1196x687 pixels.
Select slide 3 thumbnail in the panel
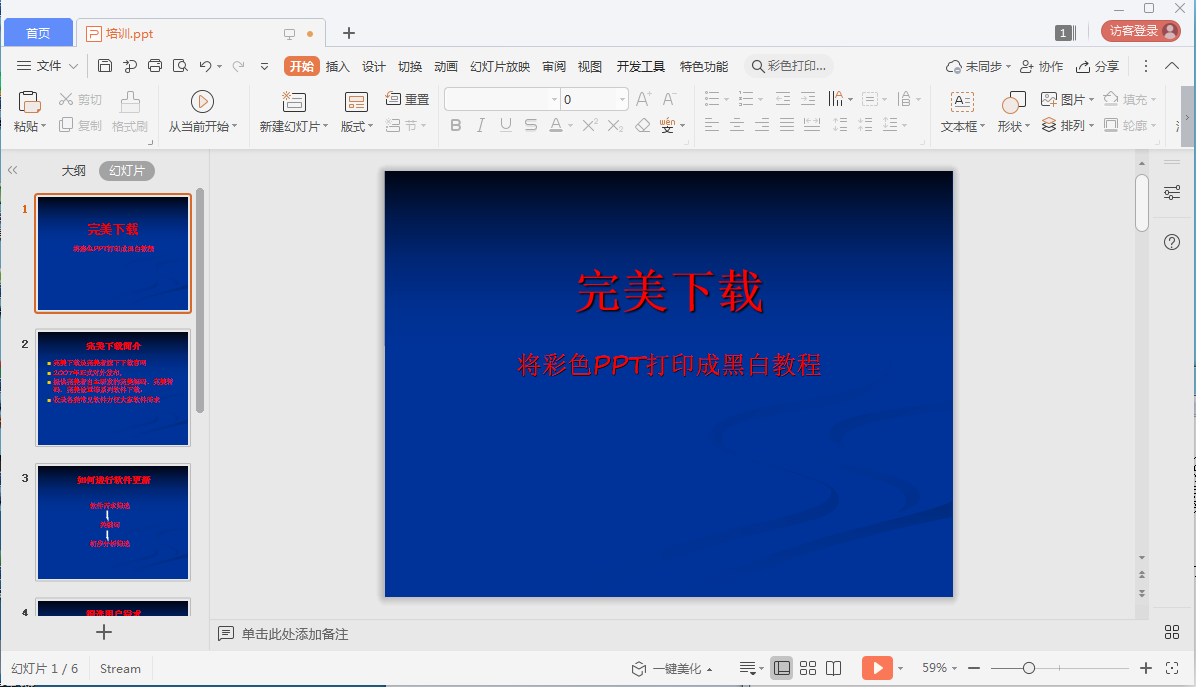click(112, 521)
